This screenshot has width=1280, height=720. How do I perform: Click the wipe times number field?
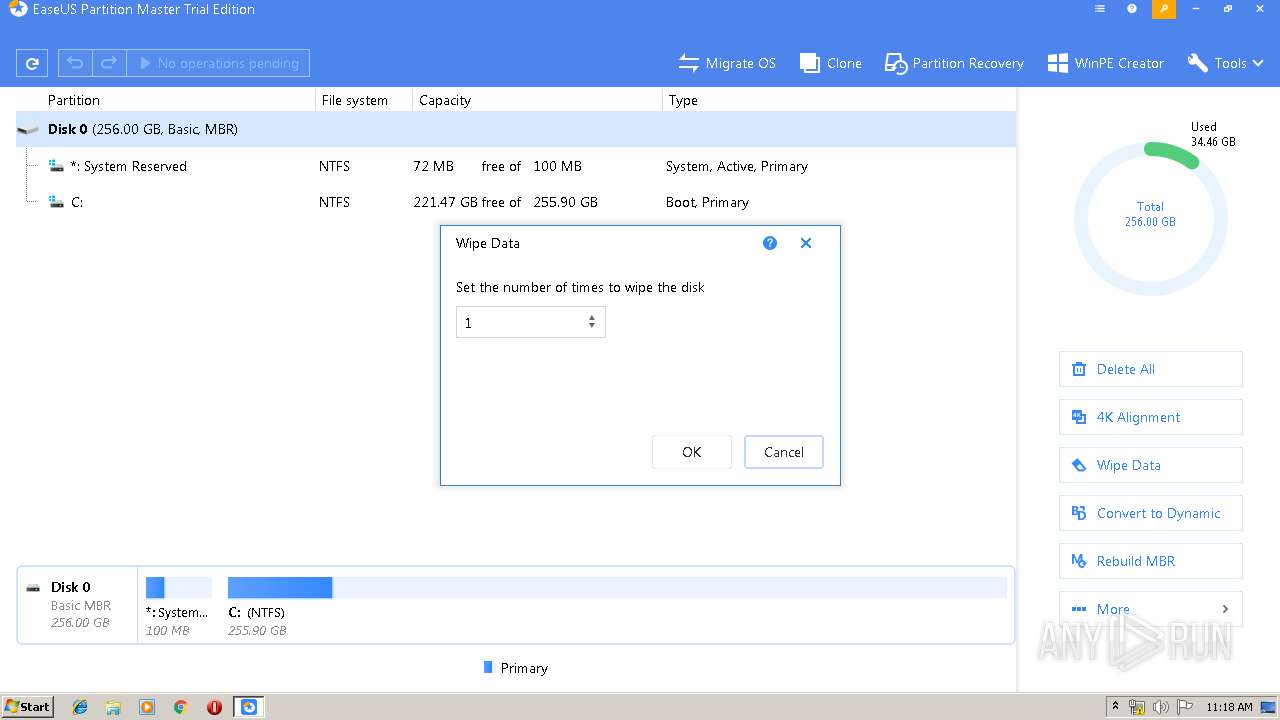point(520,322)
